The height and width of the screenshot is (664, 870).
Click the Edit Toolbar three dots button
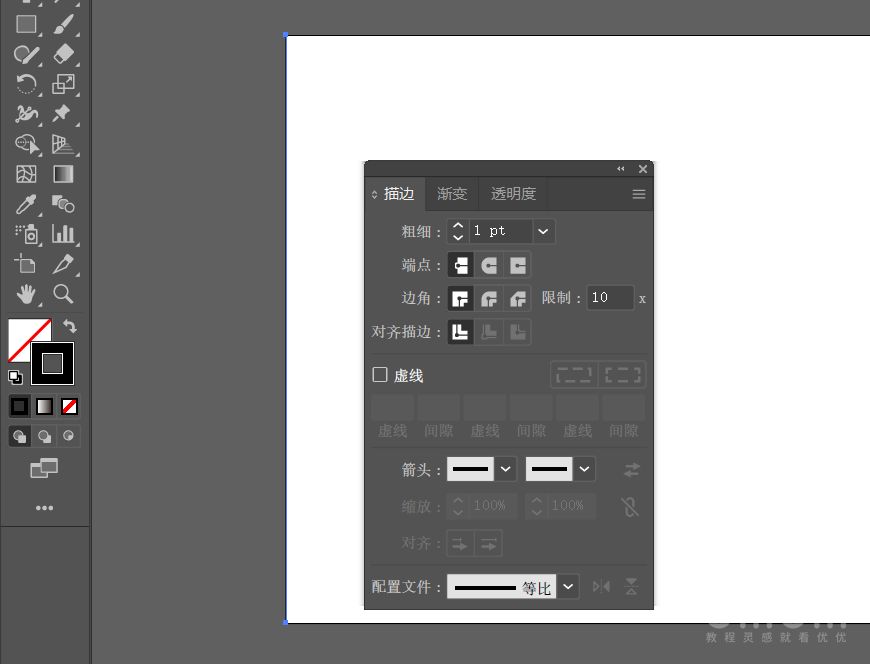click(x=44, y=508)
